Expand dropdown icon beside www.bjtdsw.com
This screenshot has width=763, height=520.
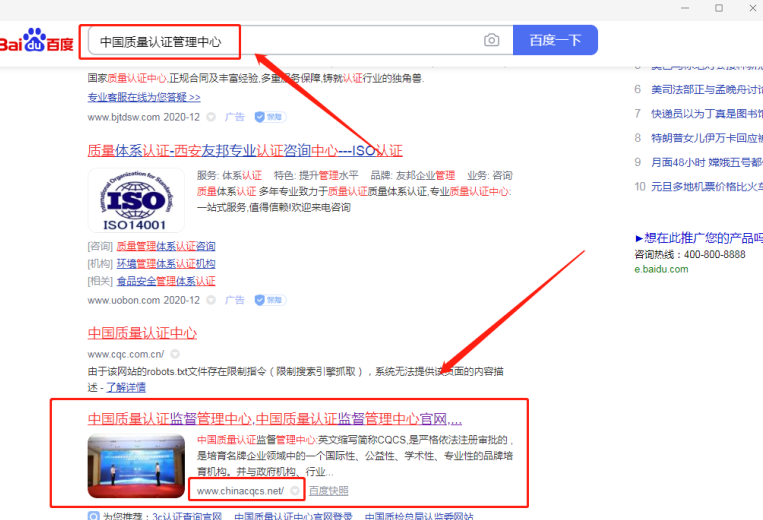(211, 117)
